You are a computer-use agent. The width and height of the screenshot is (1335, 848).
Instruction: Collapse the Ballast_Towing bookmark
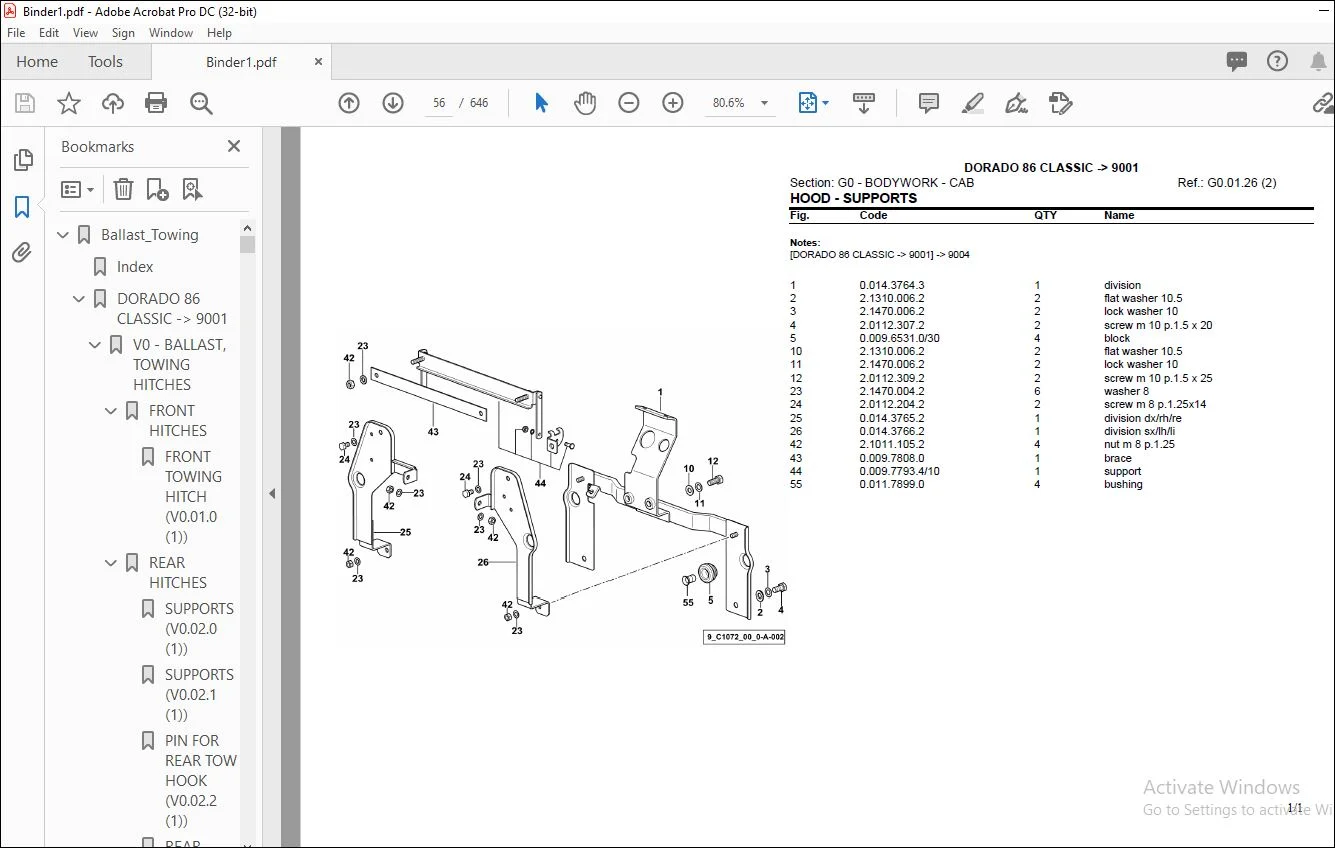click(64, 235)
